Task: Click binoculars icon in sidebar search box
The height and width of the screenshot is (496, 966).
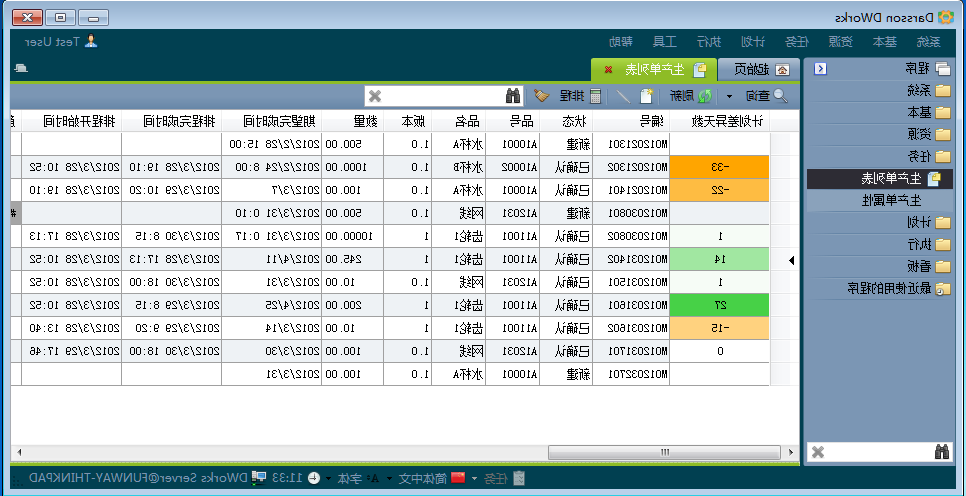Action: [x=943, y=452]
